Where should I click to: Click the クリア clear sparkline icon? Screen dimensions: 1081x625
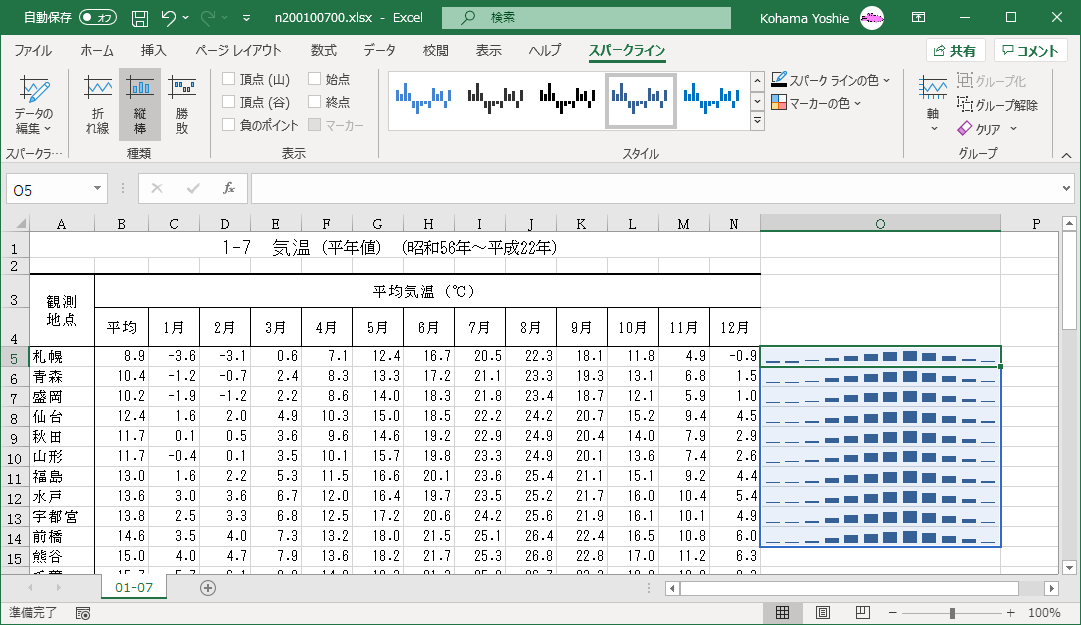click(x=966, y=129)
